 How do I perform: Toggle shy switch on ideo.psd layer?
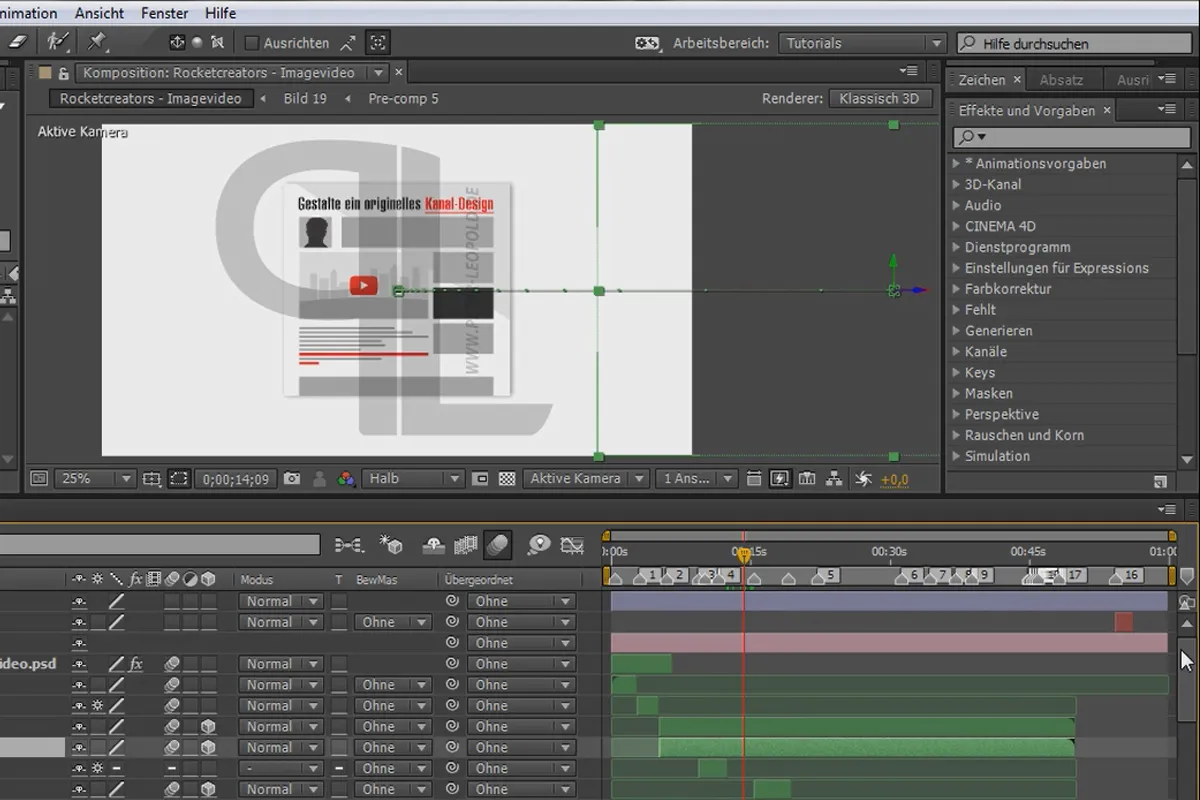[x=79, y=664]
